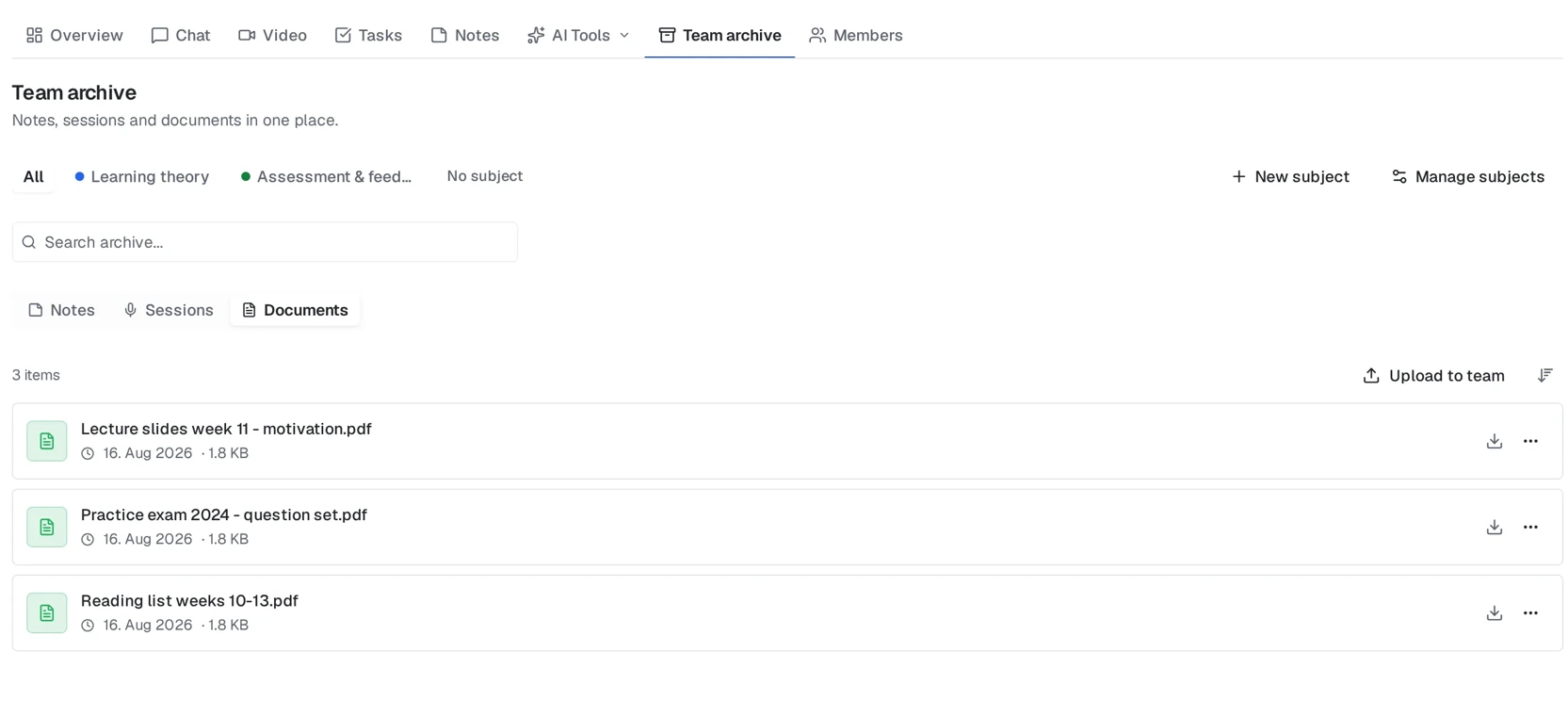Filter by Learning theory subject
The height and width of the screenshot is (717, 1568).
[142, 176]
